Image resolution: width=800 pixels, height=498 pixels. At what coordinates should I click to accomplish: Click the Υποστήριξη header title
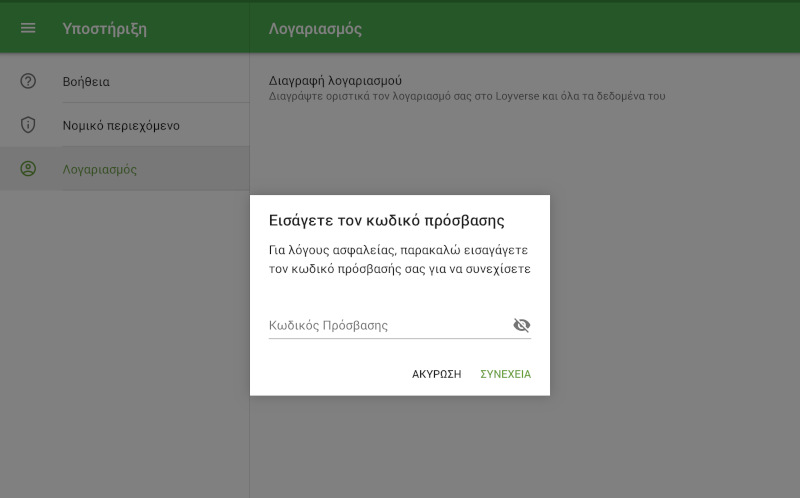pyautogui.click(x=104, y=29)
